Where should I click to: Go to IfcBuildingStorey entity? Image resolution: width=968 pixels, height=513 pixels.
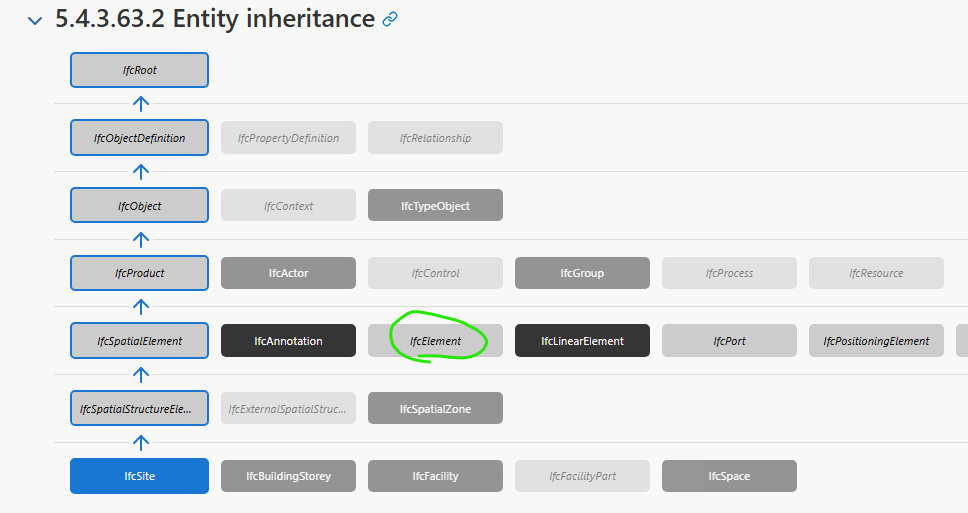pos(288,476)
